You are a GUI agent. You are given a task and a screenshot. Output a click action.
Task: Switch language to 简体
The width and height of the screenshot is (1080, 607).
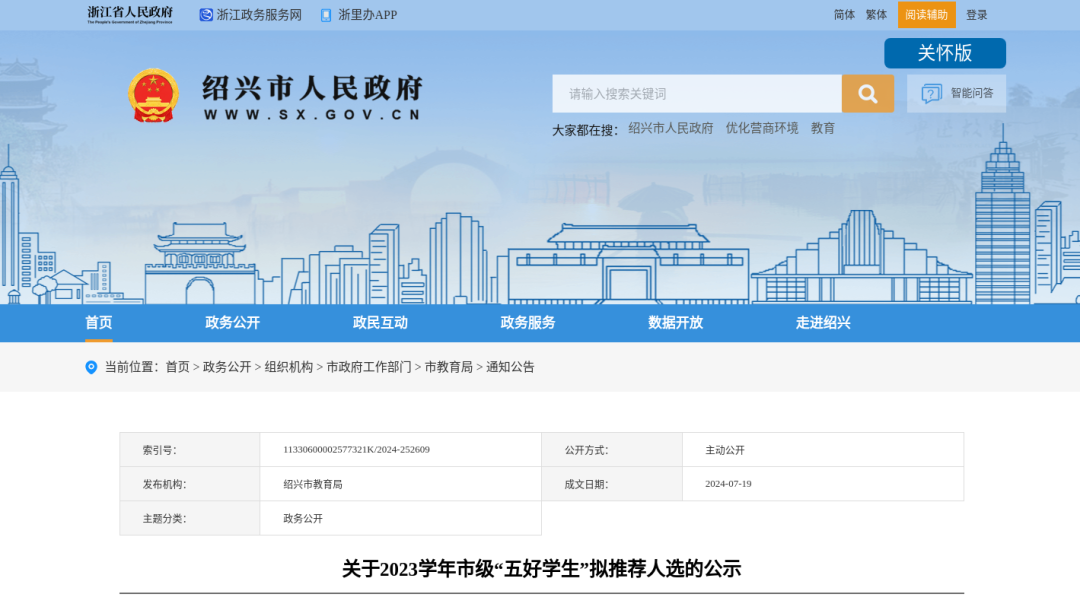[844, 15]
